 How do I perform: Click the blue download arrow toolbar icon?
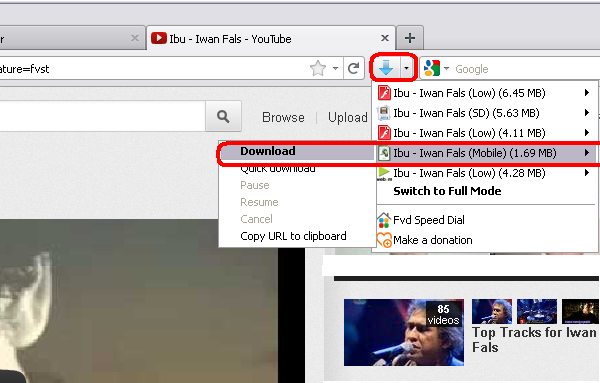pyautogui.click(x=386, y=68)
